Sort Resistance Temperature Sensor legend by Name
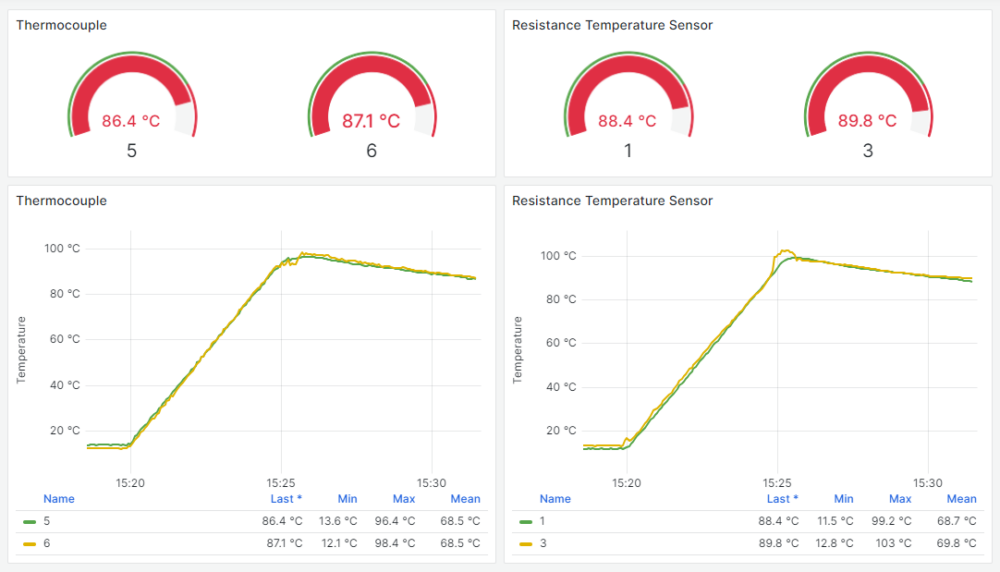Image resolution: width=1000 pixels, height=572 pixels. point(555,498)
